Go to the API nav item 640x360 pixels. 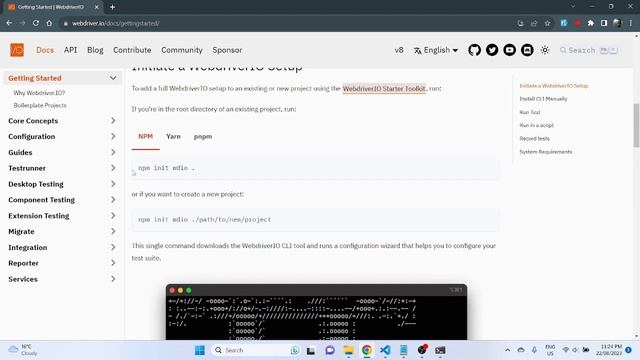pos(70,50)
